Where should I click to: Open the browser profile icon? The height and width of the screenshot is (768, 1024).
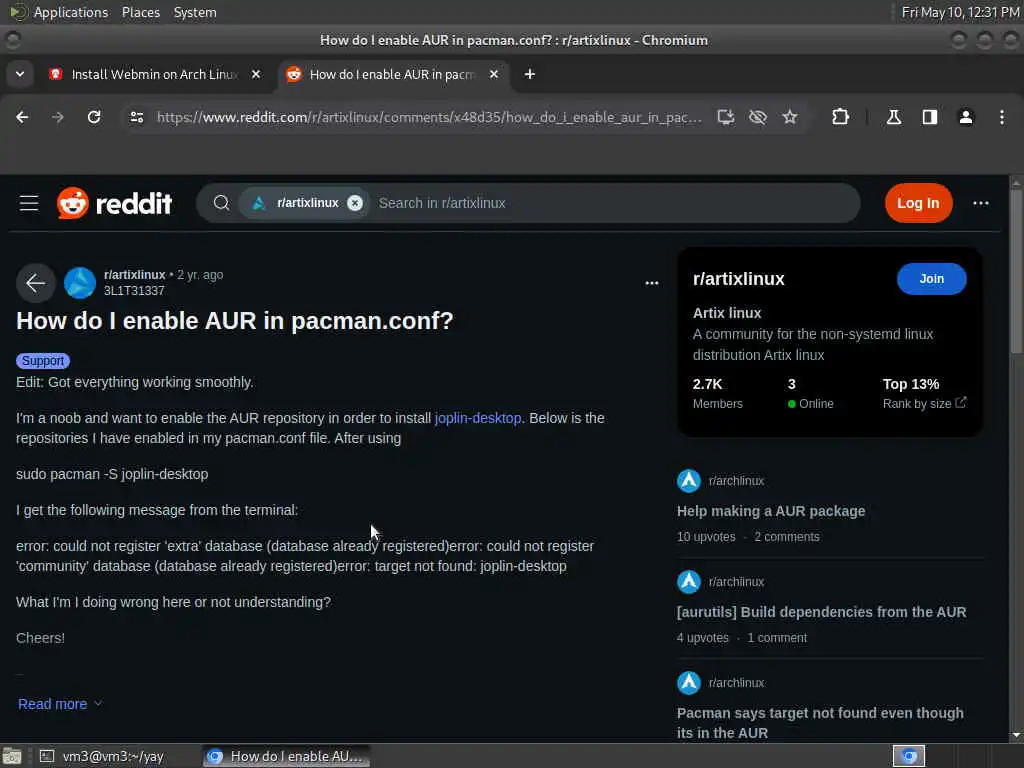966,117
